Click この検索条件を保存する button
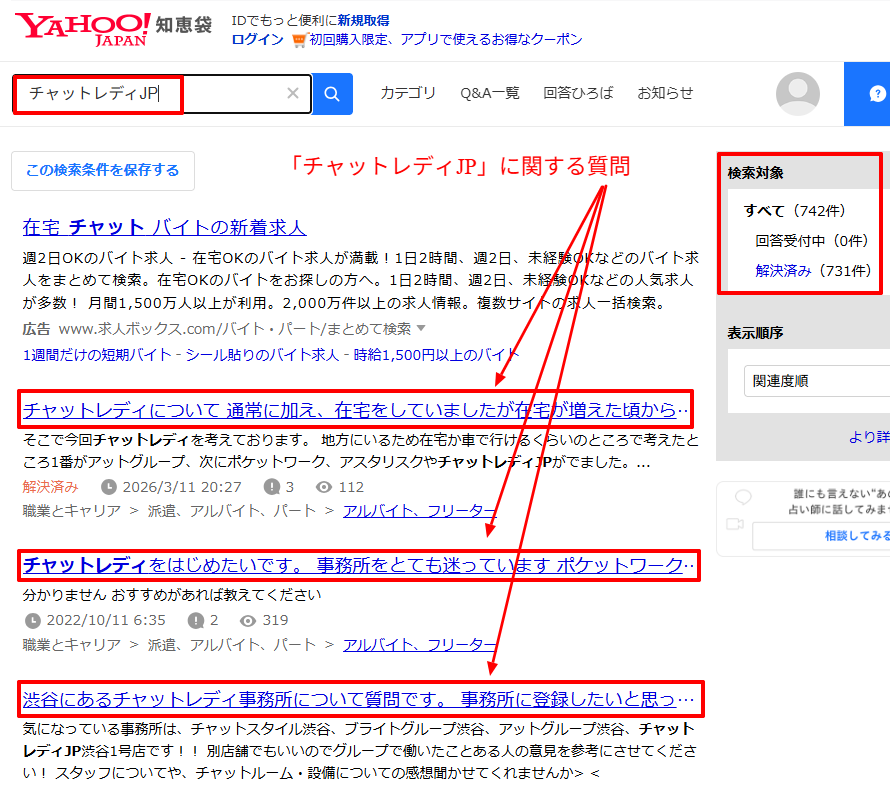Viewport: 890px width, 788px height. [x=103, y=170]
